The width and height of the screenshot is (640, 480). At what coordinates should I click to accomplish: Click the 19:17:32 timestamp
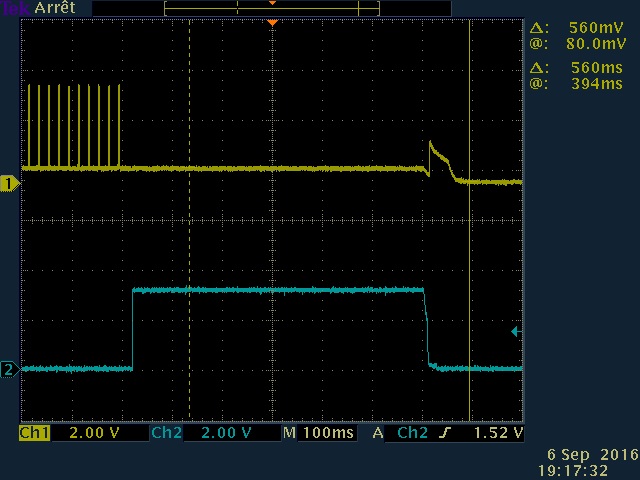pyautogui.click(x=573, y=471)
